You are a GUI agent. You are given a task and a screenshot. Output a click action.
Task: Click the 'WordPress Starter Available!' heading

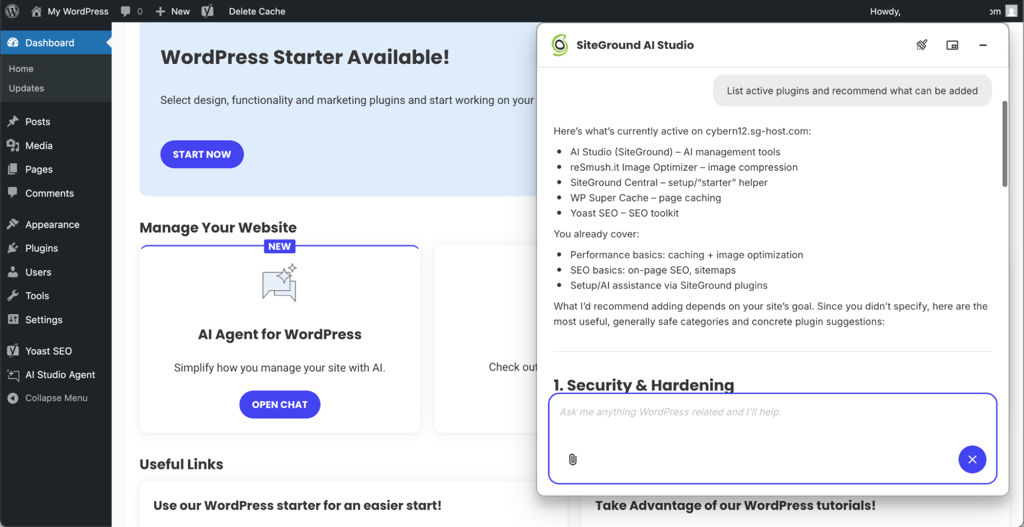(305, 57)
